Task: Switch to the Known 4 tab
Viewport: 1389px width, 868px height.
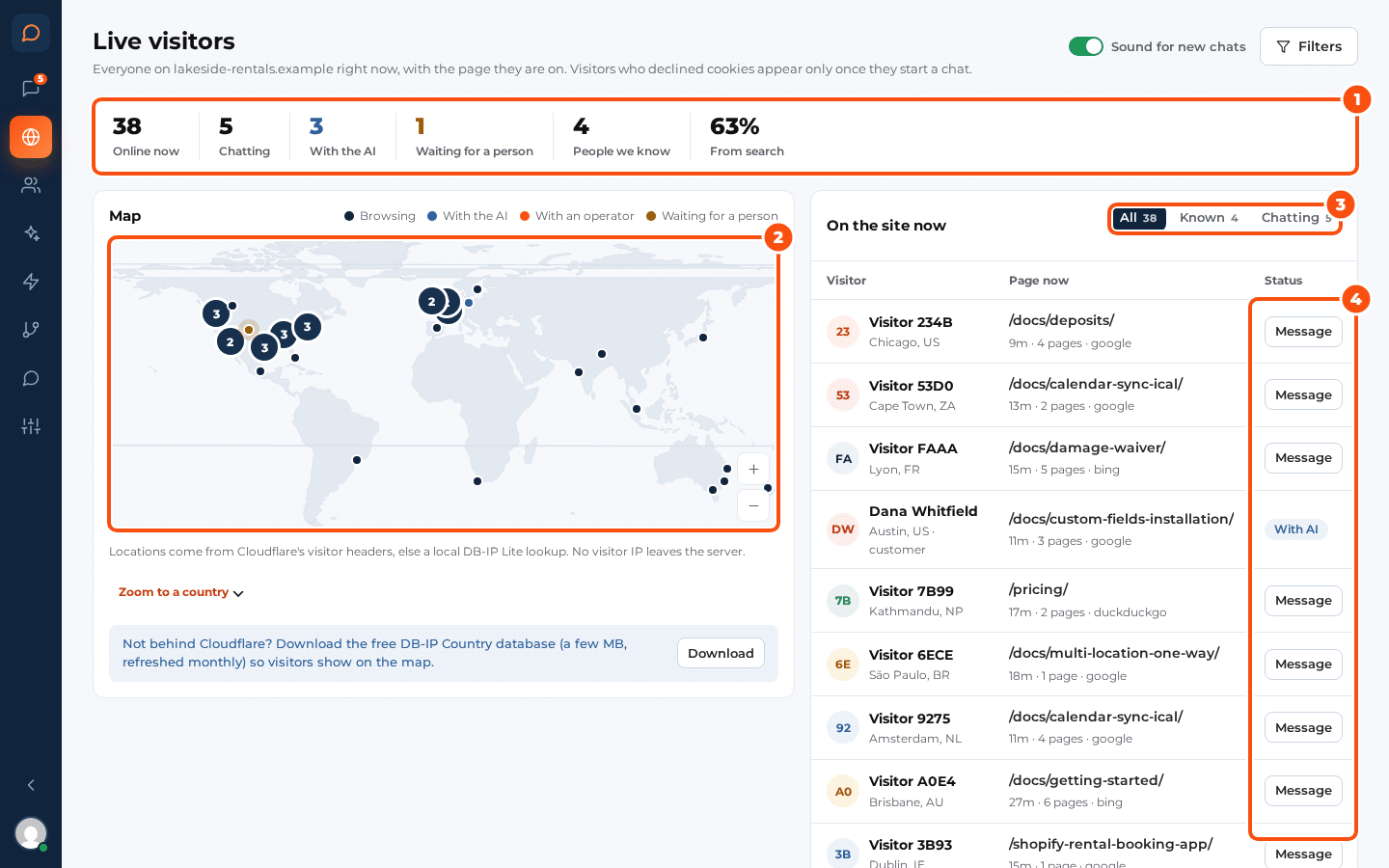Action: [x=1209, y=218]
